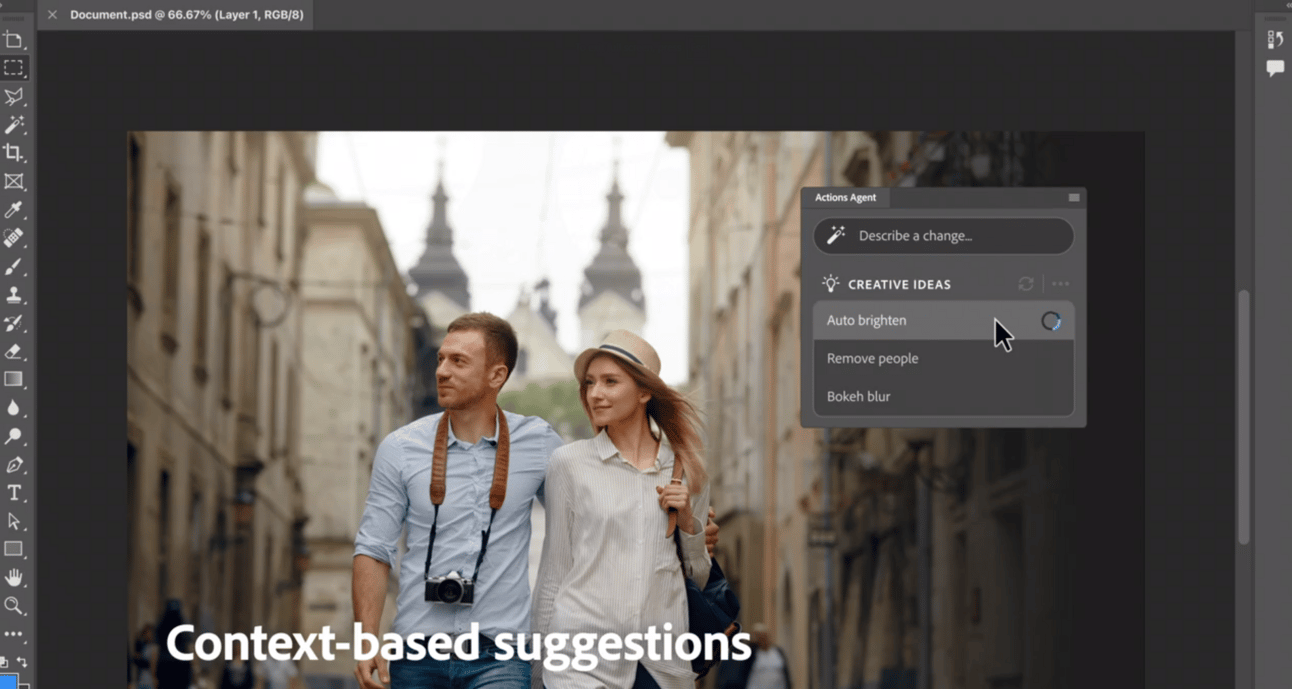Apply the Bokeh blur suggestion
Viewport: 1292px width, 689px height.
pos(858,396)
